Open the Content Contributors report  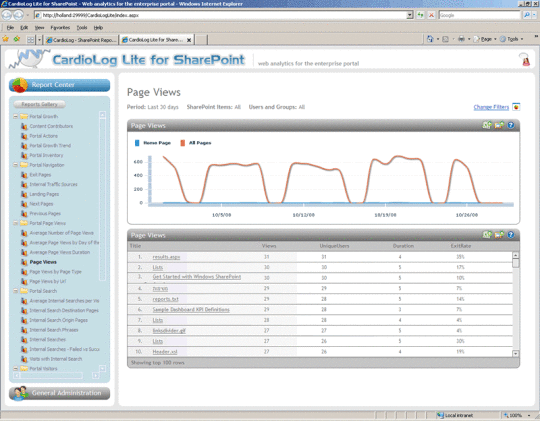coord(51,126)
